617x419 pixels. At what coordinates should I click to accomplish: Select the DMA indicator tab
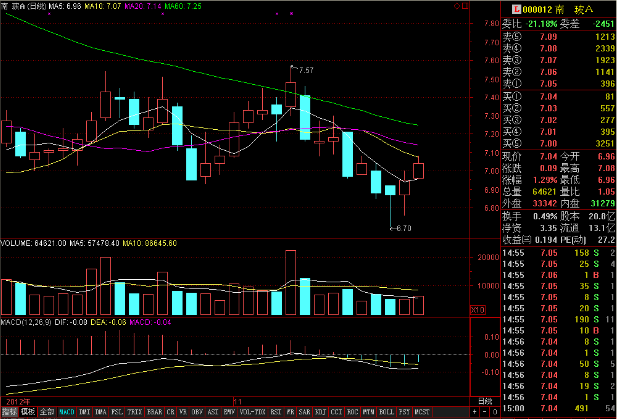pyautogui.click(x=101, y=412)
